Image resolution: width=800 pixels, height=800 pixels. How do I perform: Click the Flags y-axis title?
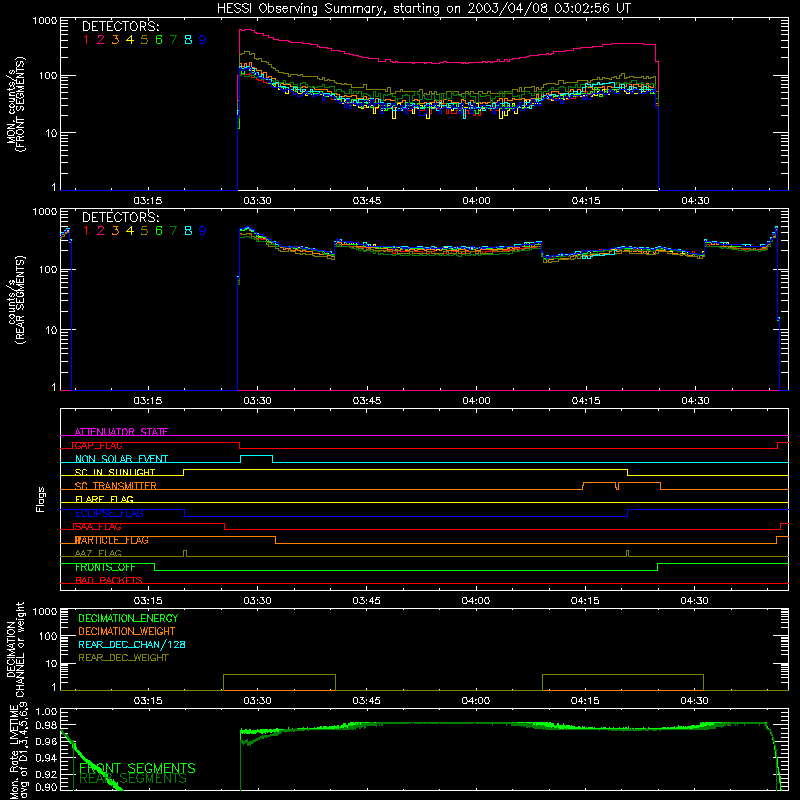pyautogui.click(x=41, y=499)
